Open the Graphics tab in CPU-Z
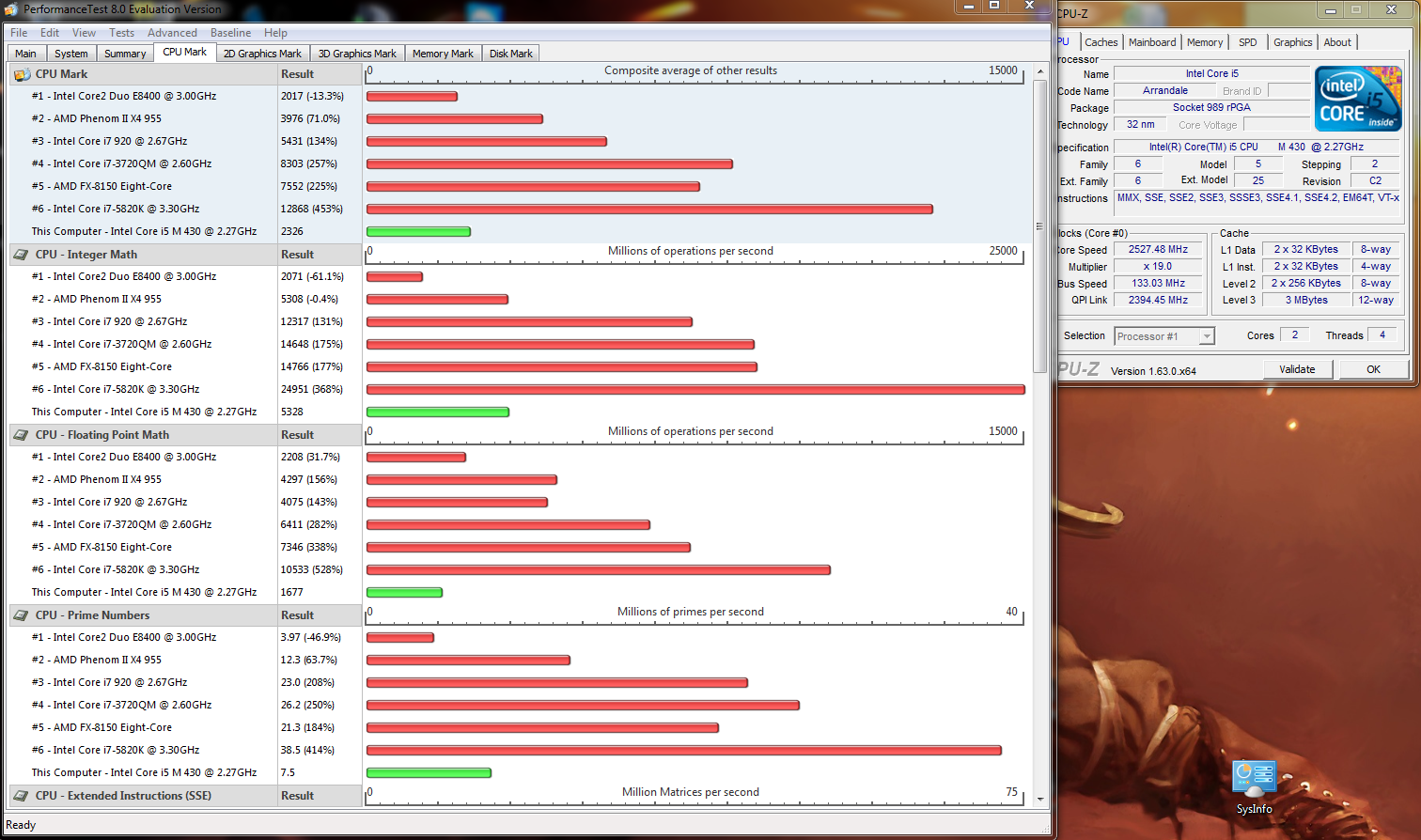 pos(1293,42)
